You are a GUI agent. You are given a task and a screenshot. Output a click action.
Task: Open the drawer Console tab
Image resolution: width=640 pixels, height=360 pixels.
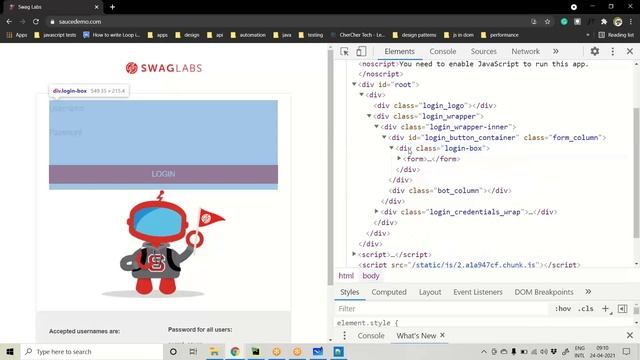[x=371, y=336]
